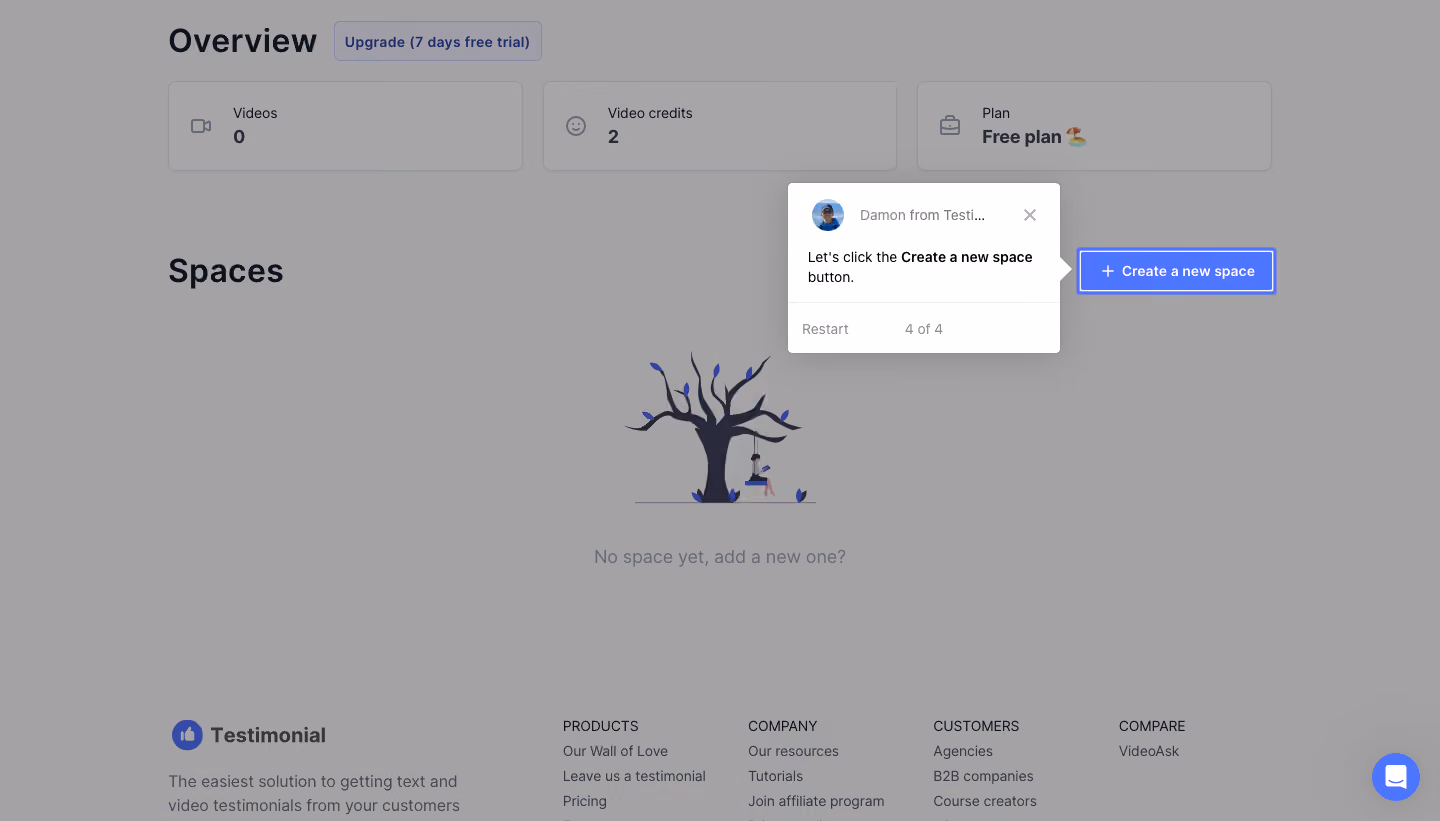Open the Our resources link
The width and height of the screenshot is (1440, 821).
[793, 751]
